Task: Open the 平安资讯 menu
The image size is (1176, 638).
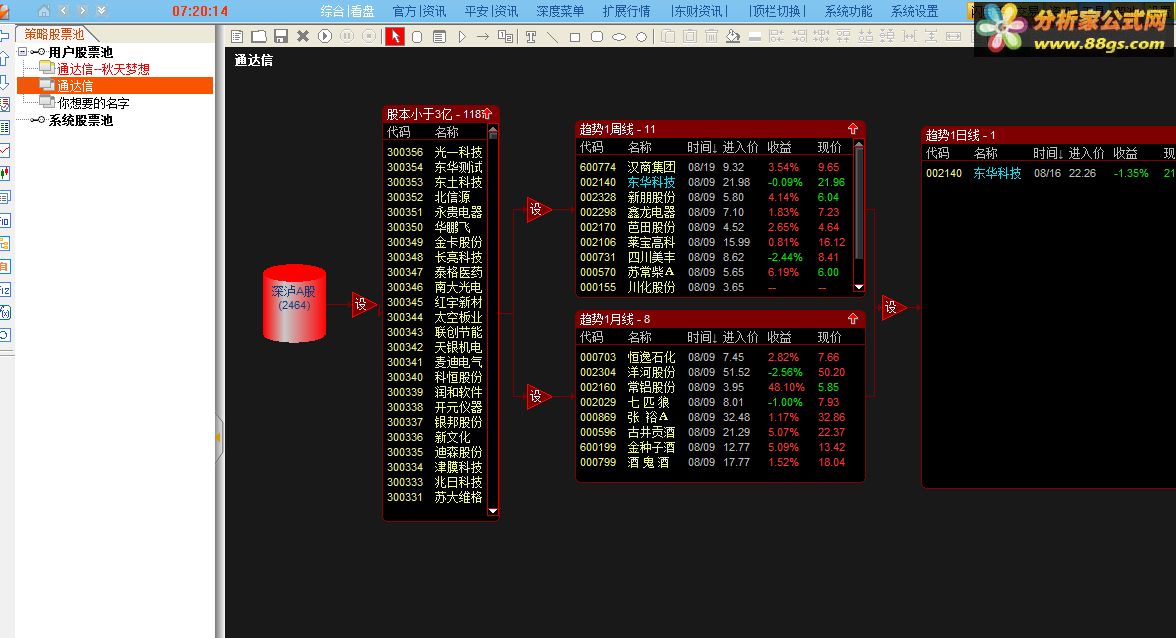Action: point(491,11)
